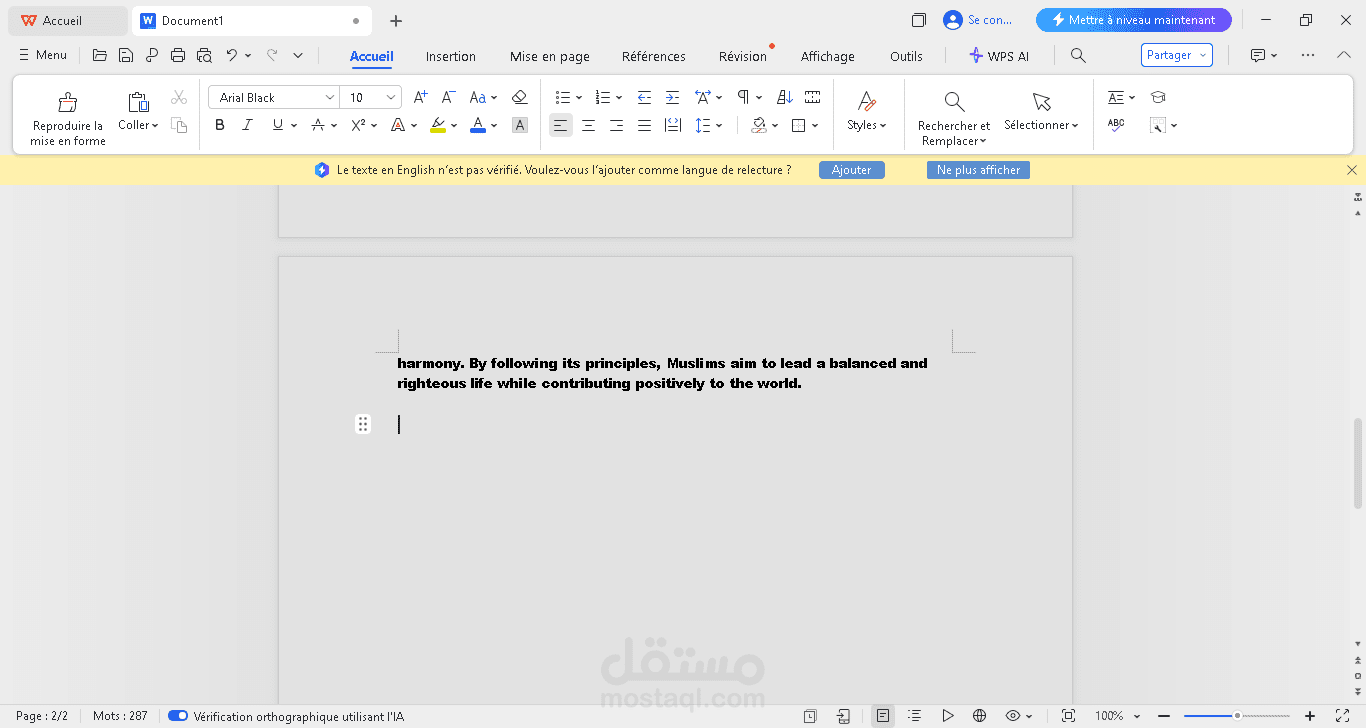Viewport: 1366px width, 728px height.
Task: Click the outline view icon in status bar
Action: pyautogui.click(x=914, y=716)
